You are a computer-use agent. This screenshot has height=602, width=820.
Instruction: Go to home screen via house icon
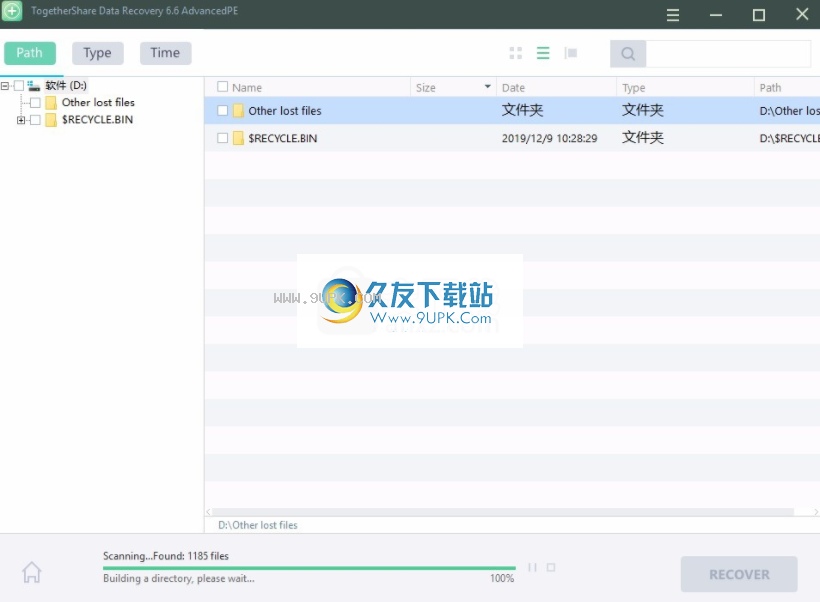31,572
